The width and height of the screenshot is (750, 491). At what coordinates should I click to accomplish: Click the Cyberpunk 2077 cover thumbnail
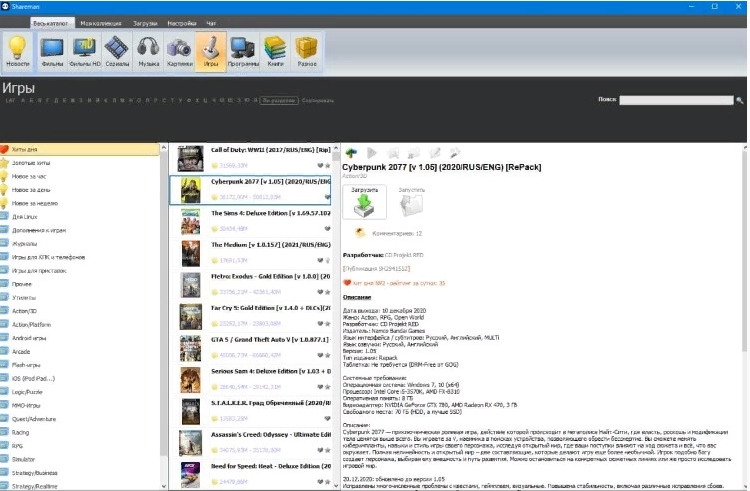pyautogui.click(x=190, y=190)
